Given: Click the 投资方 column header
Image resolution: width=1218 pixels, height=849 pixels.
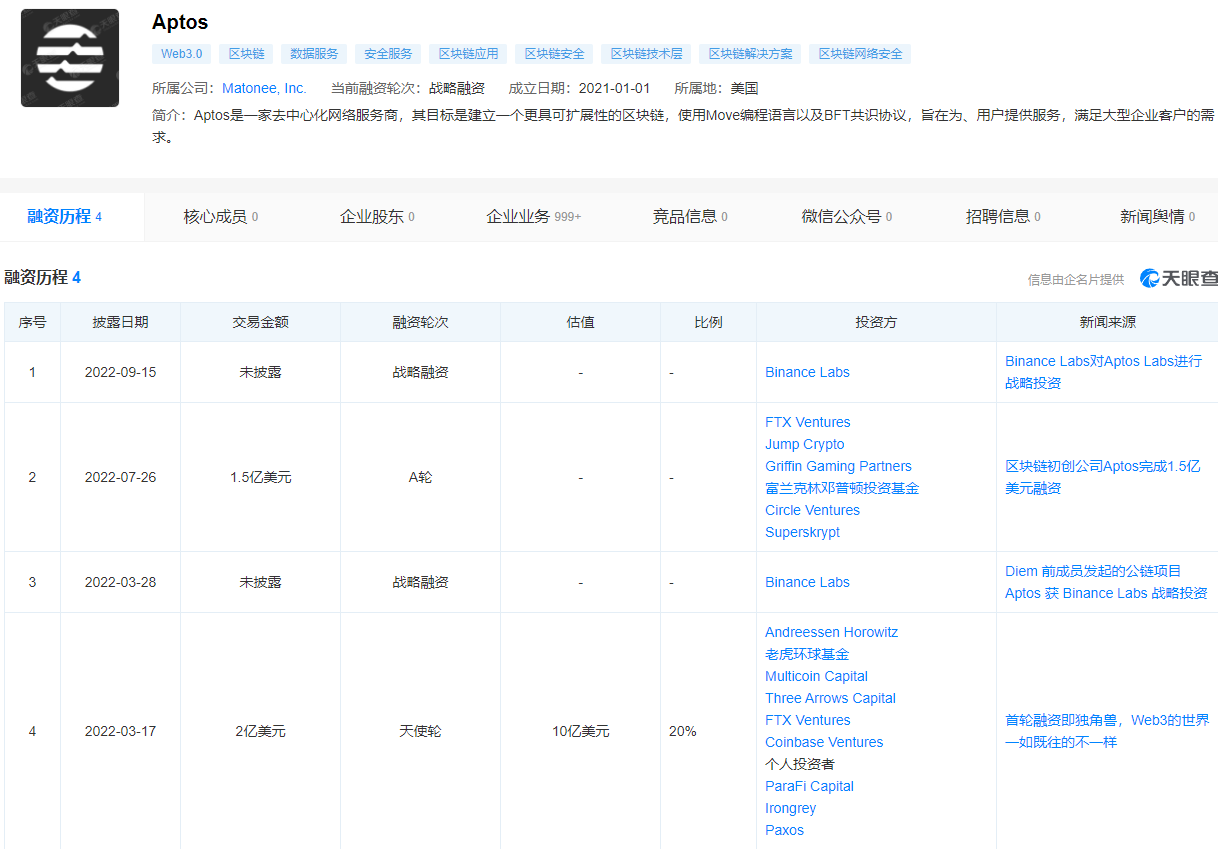Looking at the screenshot, I should pos(876,322).
